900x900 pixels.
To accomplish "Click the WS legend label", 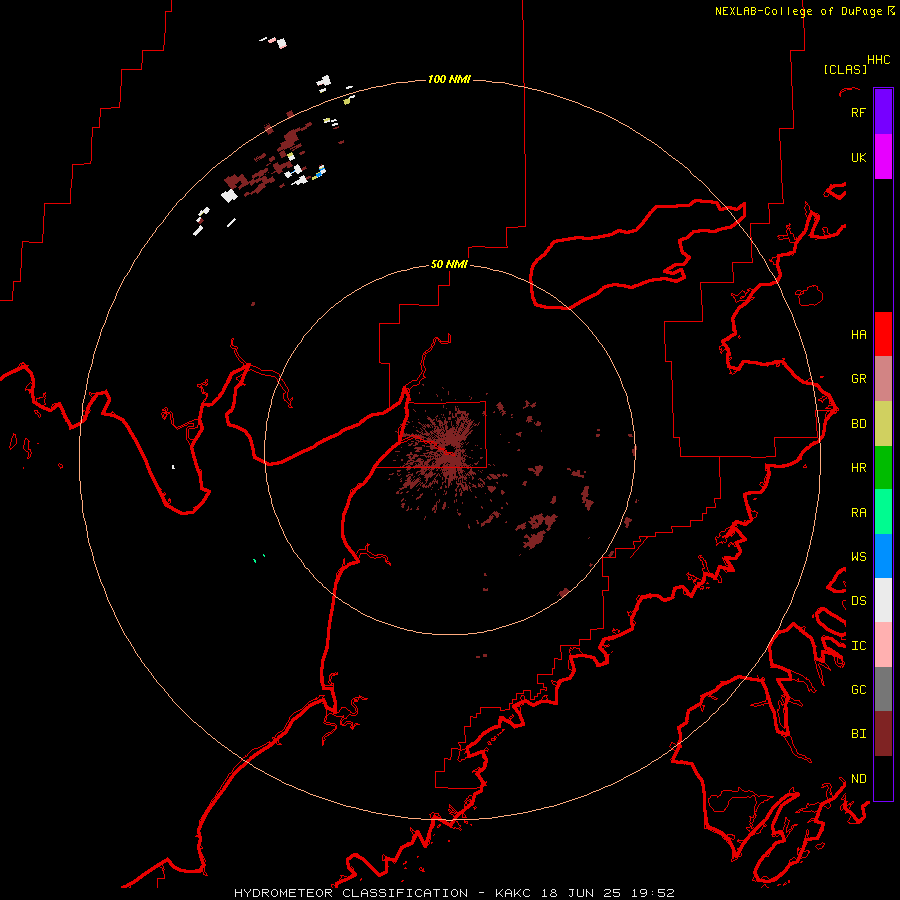I will (859, 556).
